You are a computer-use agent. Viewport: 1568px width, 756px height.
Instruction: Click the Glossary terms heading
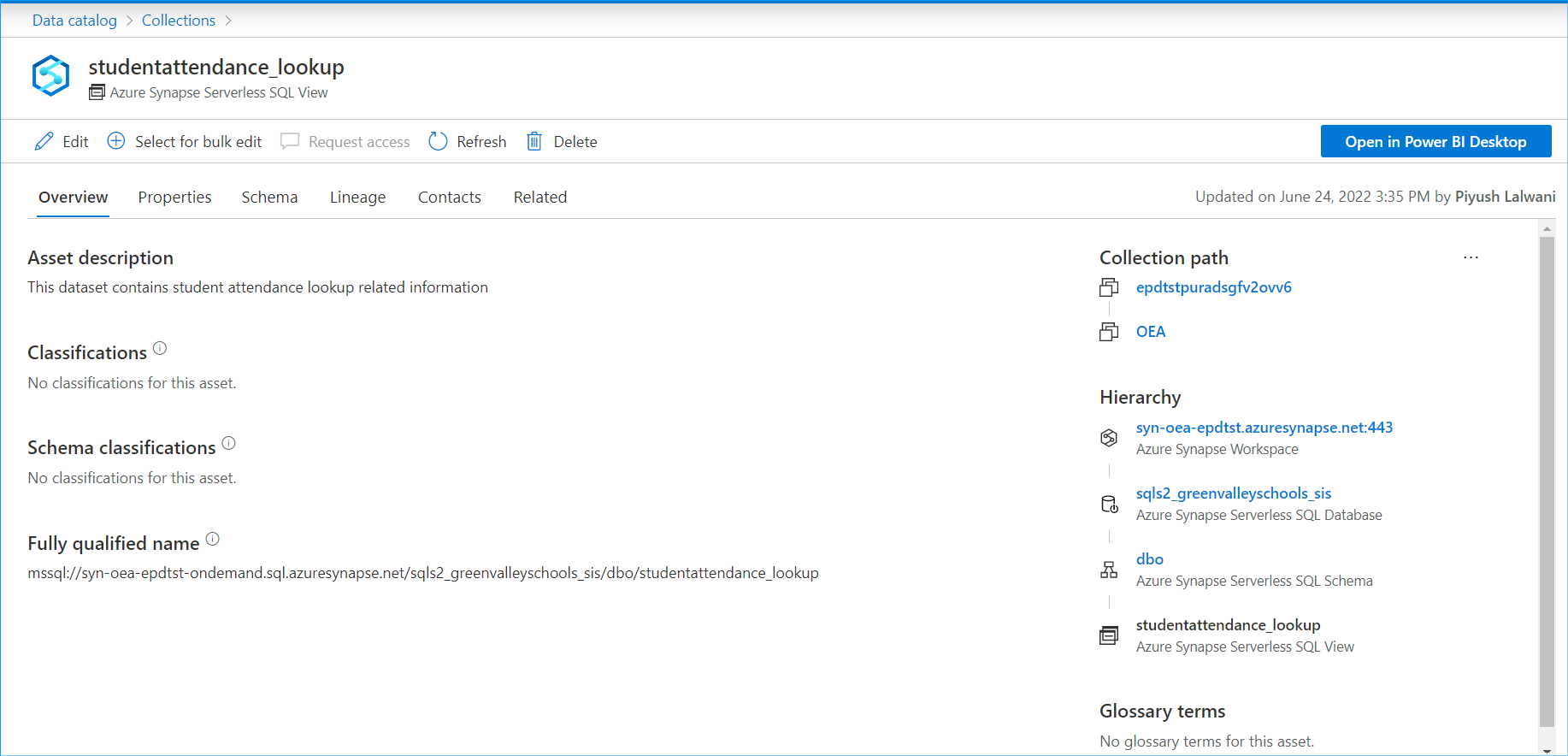1162,712
